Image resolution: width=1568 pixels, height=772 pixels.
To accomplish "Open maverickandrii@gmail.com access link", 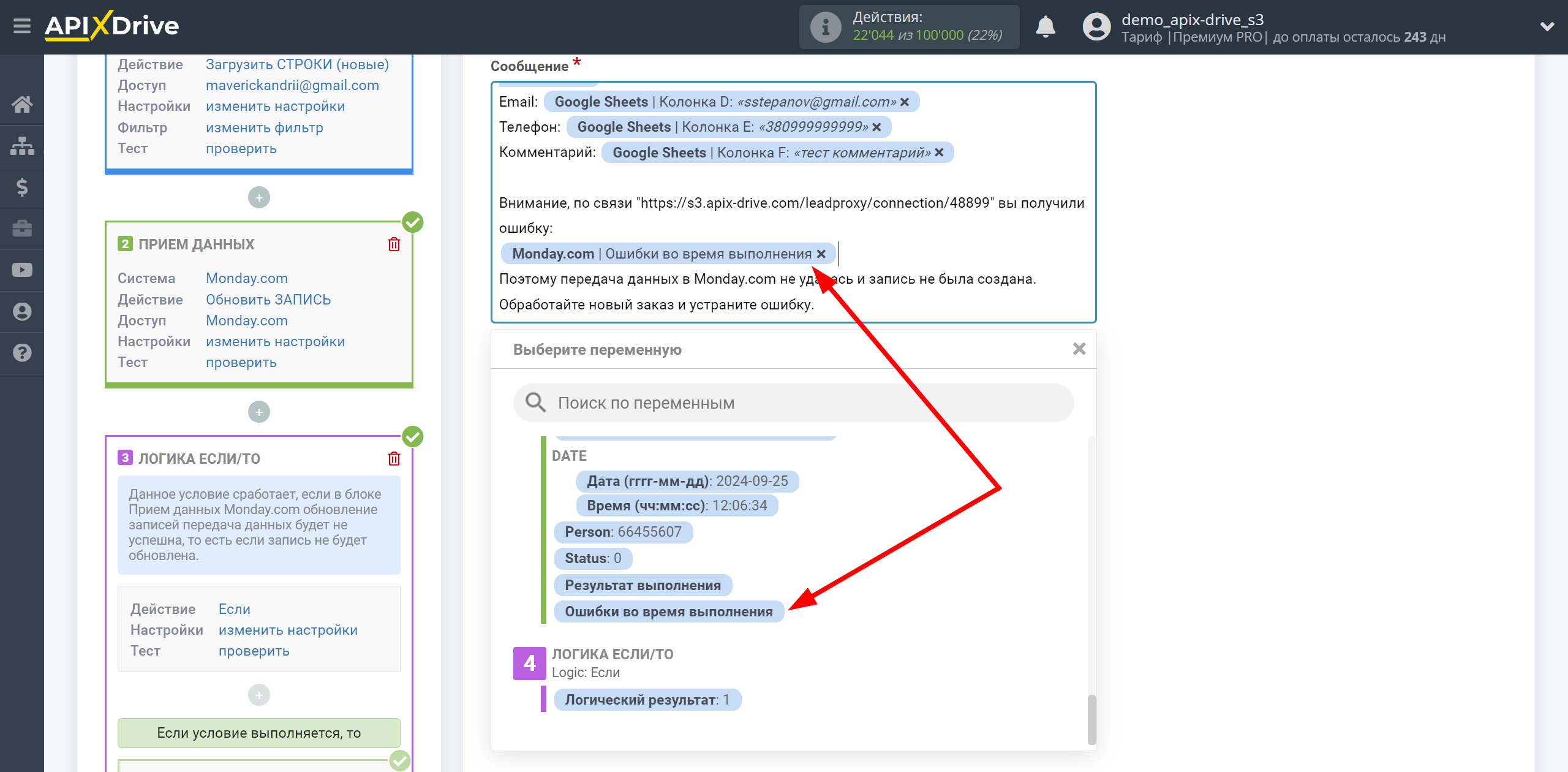I will click(x=292, y=85).
